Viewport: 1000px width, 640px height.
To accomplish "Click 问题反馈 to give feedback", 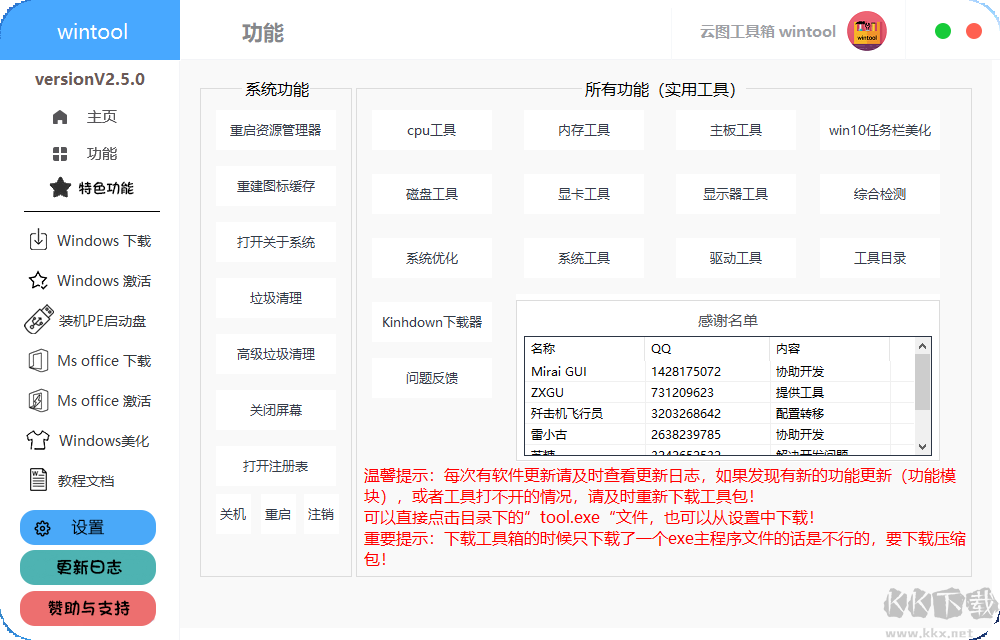I will [x=431, y=377].
